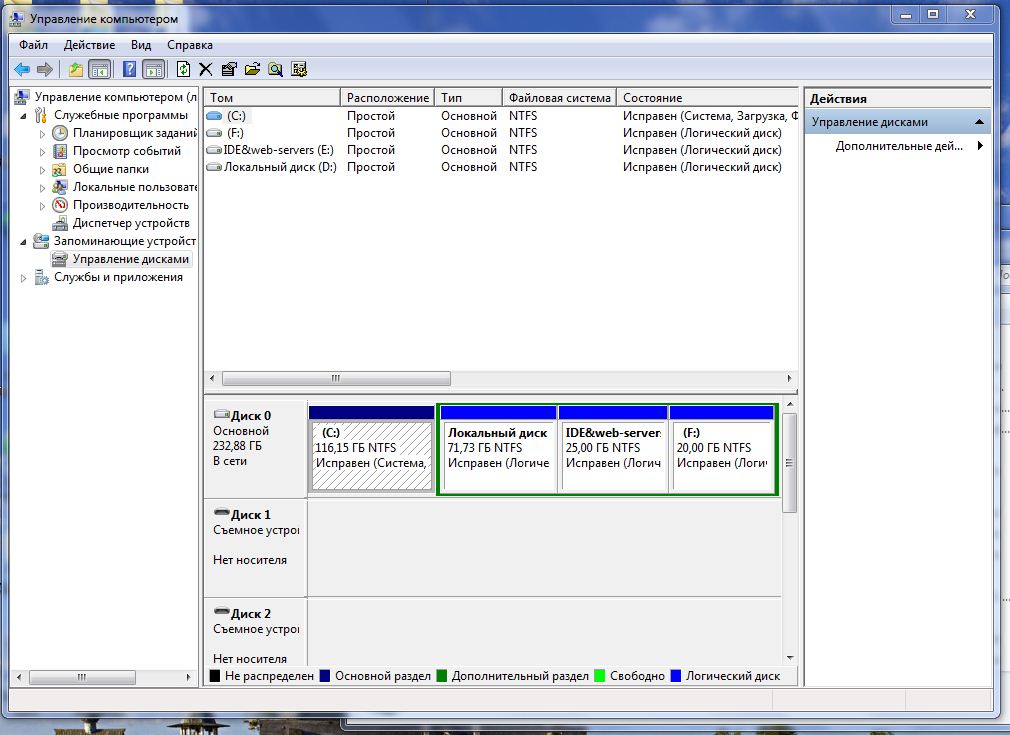
Task: Expand the Планировщик заданий tree node
Action: click(x=42, y=133)
